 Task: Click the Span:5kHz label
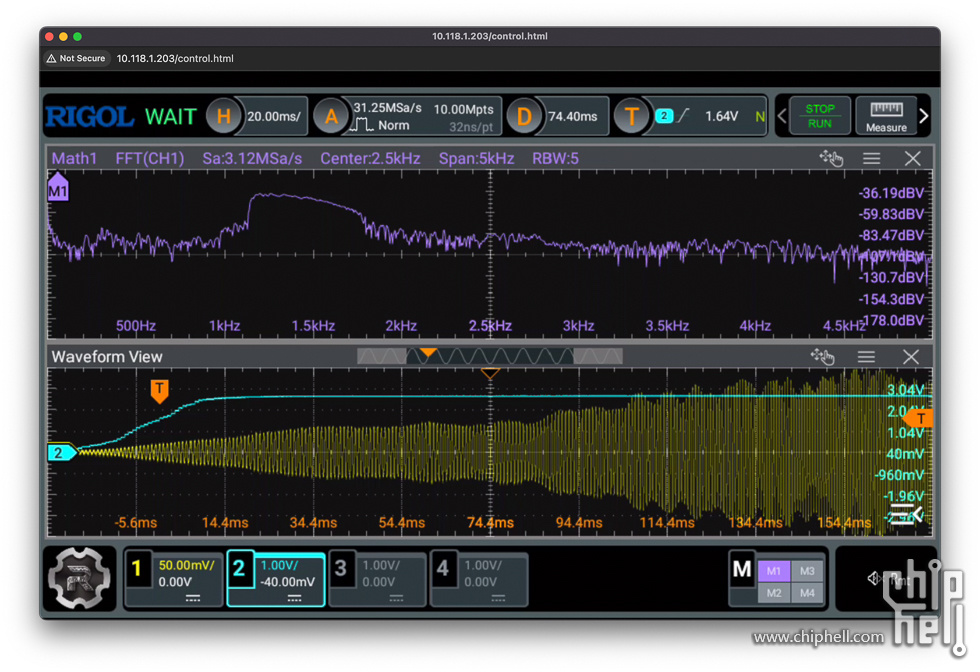click(x=476, y=158)
